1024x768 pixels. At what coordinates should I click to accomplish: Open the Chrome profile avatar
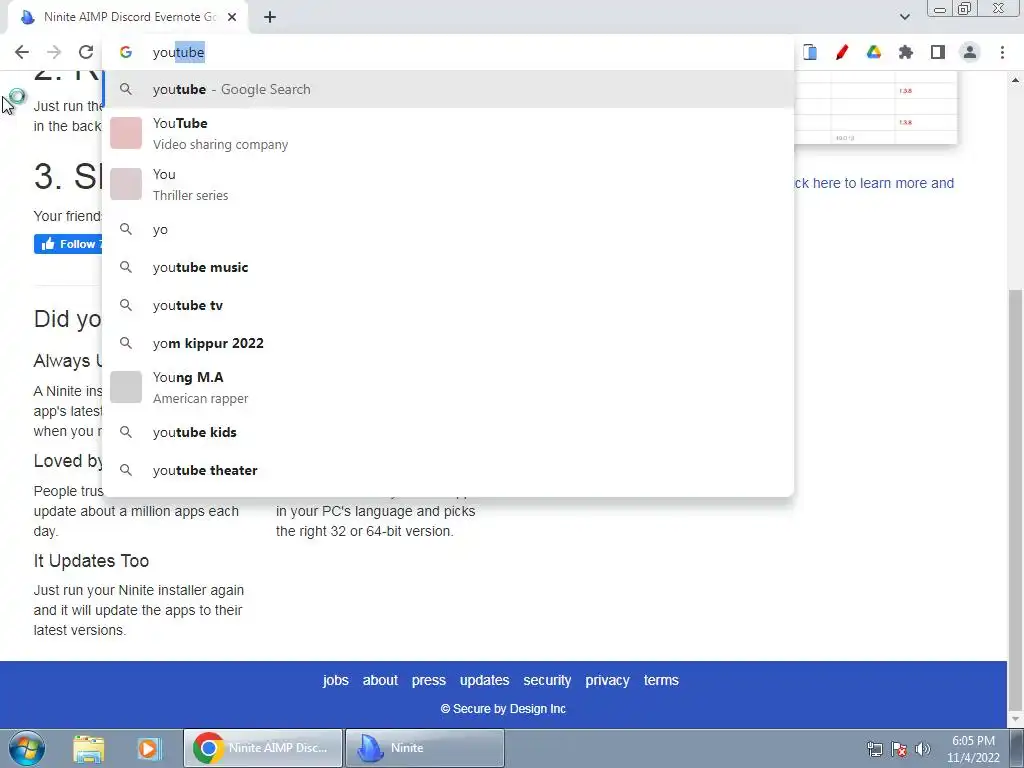coord(970,52)
